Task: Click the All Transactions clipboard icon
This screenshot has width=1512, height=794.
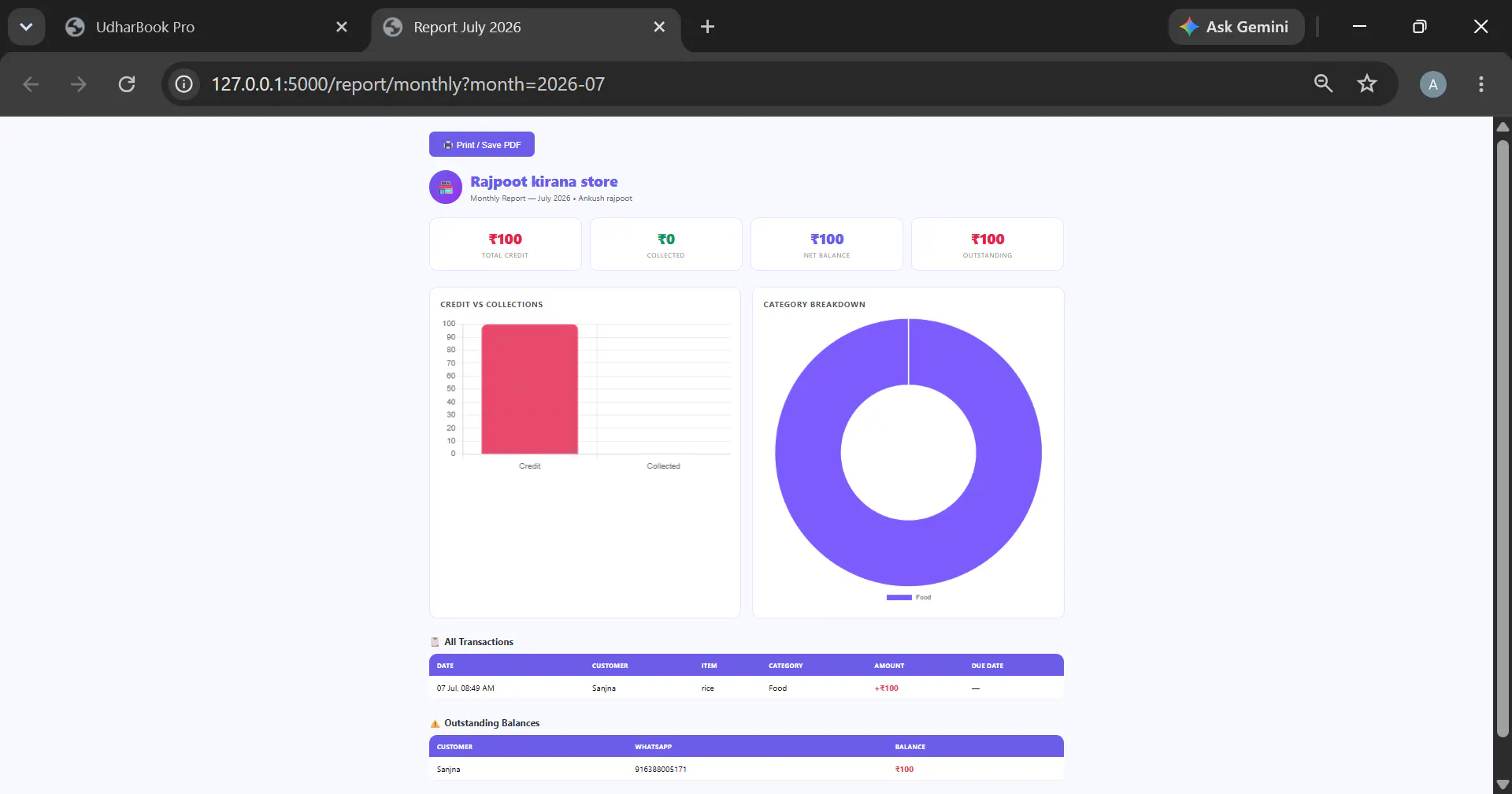Action: (x=435, y=642)
